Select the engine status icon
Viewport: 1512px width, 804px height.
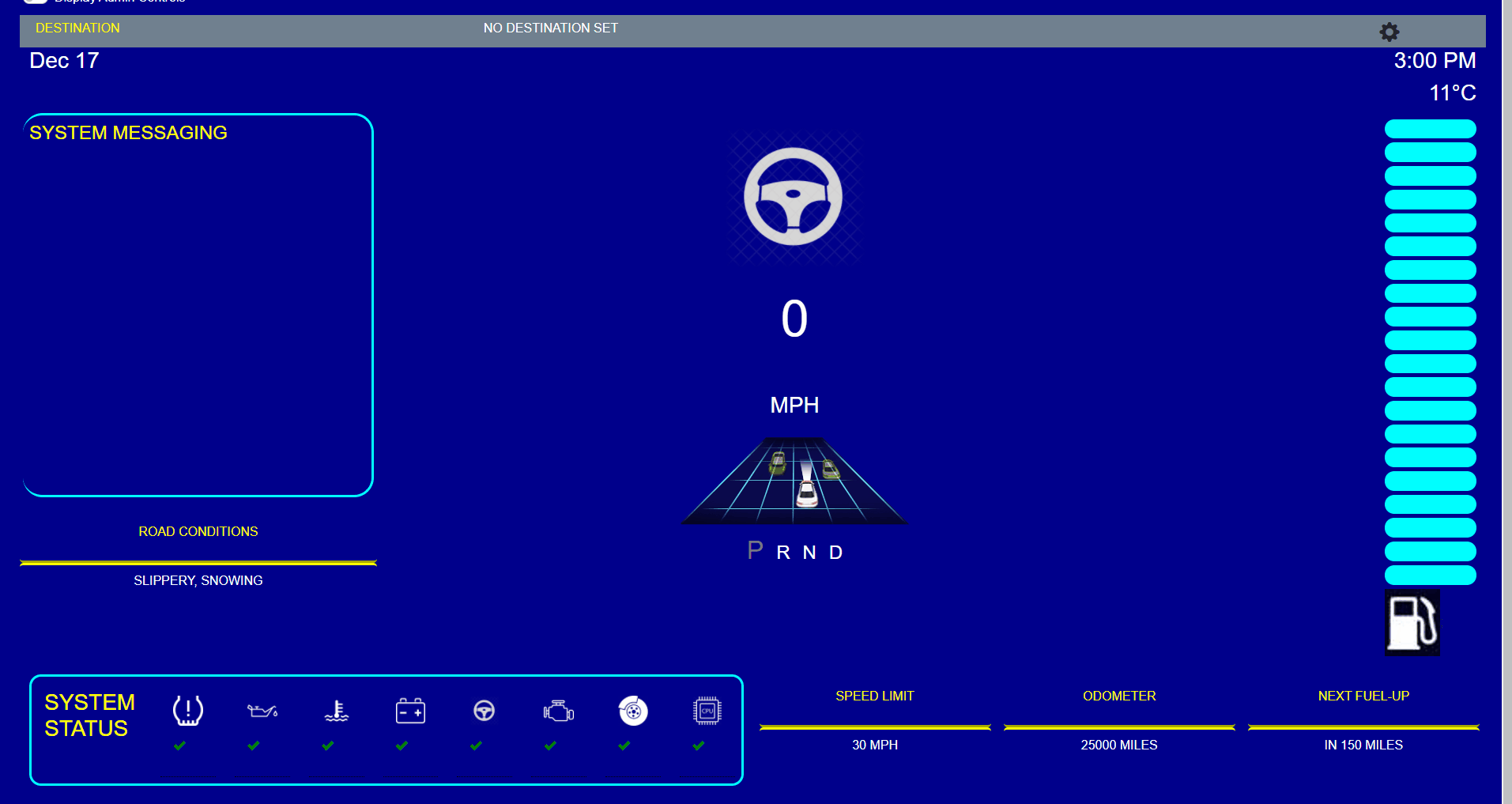point(558,711)
